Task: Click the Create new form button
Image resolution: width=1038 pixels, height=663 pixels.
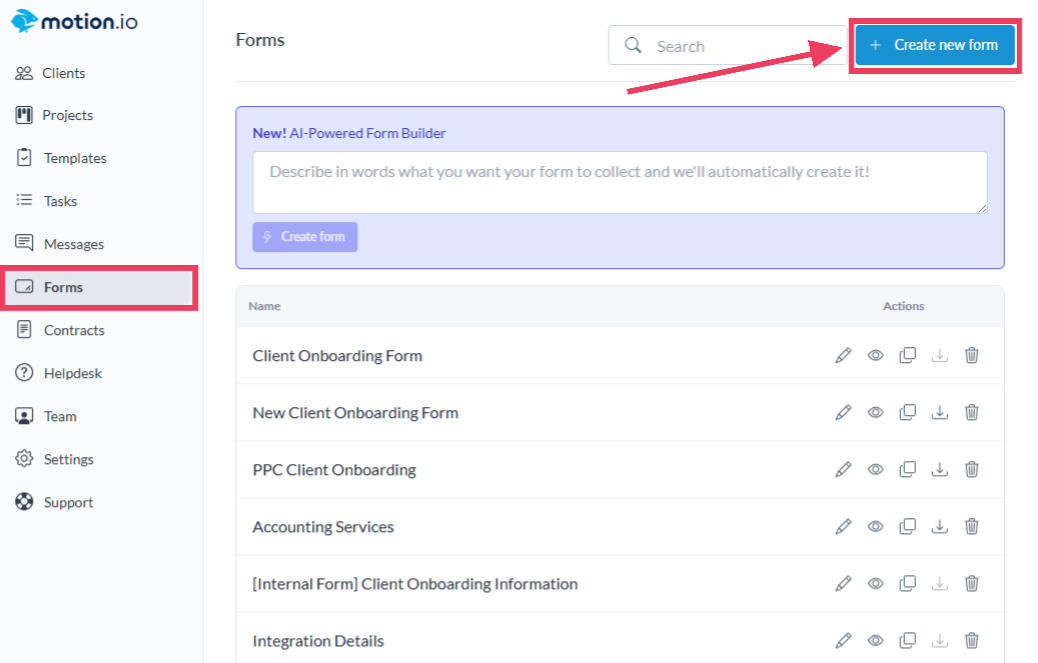Action: coord(934,45)
